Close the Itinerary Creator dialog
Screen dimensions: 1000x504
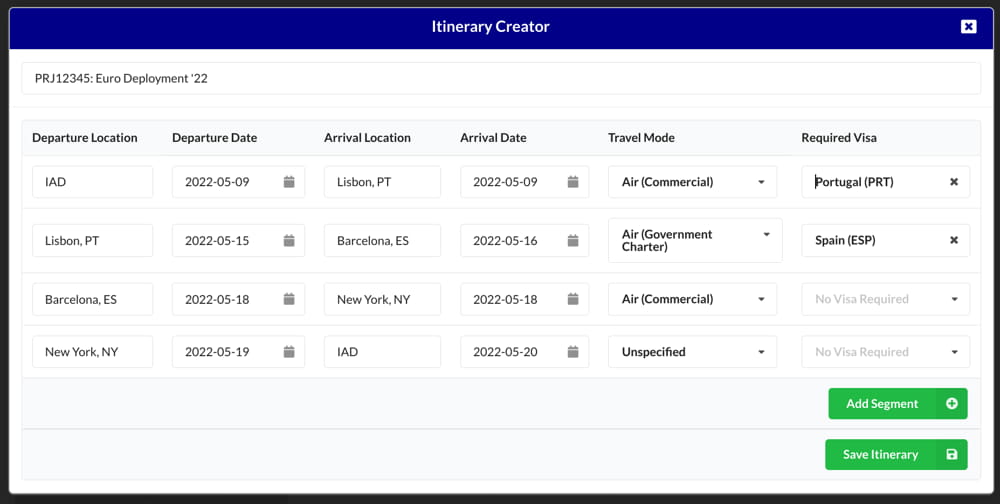pyautogui.click(x=968, y=27)
